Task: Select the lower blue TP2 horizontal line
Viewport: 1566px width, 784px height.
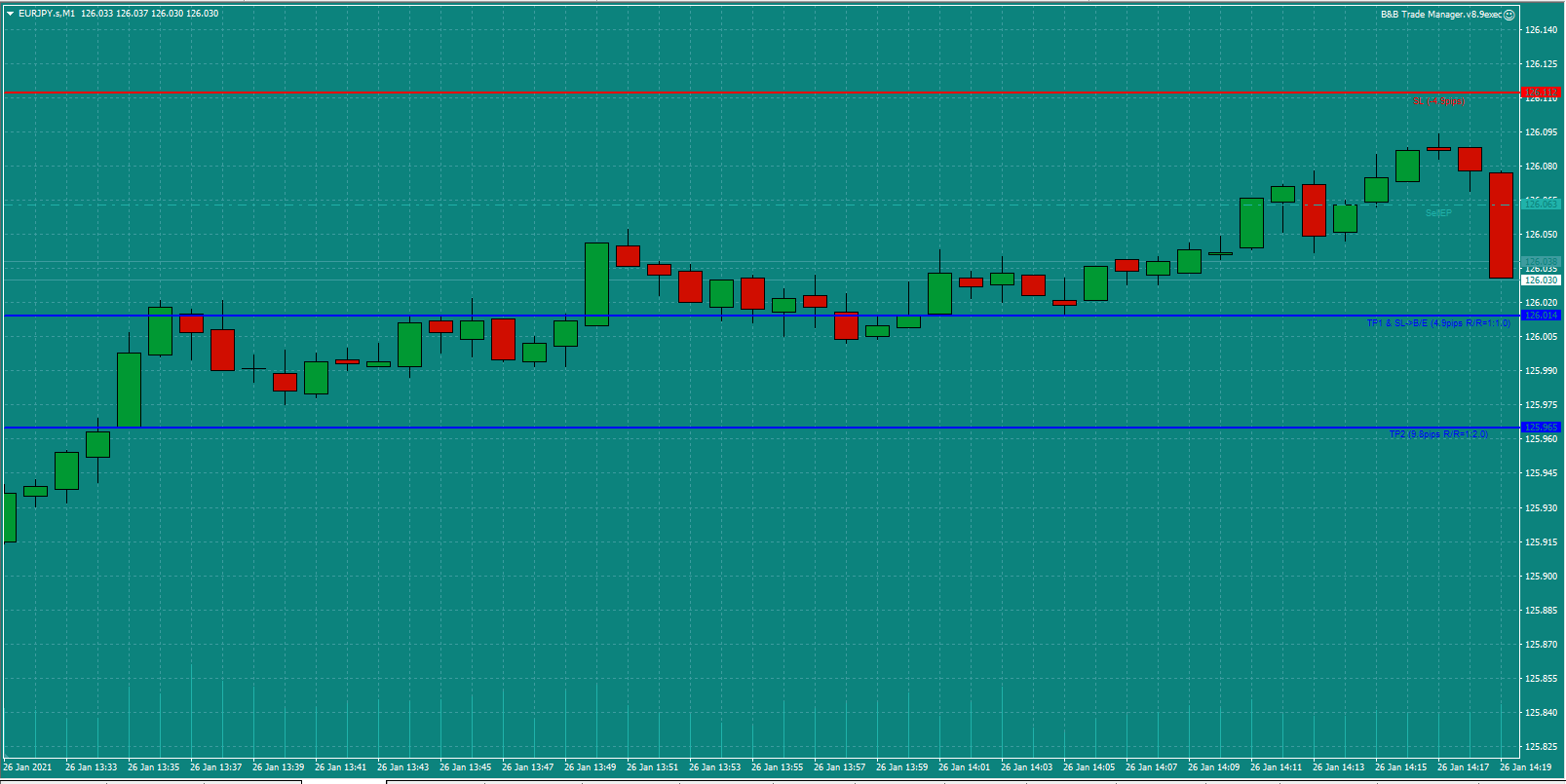Action: [760, 428]
